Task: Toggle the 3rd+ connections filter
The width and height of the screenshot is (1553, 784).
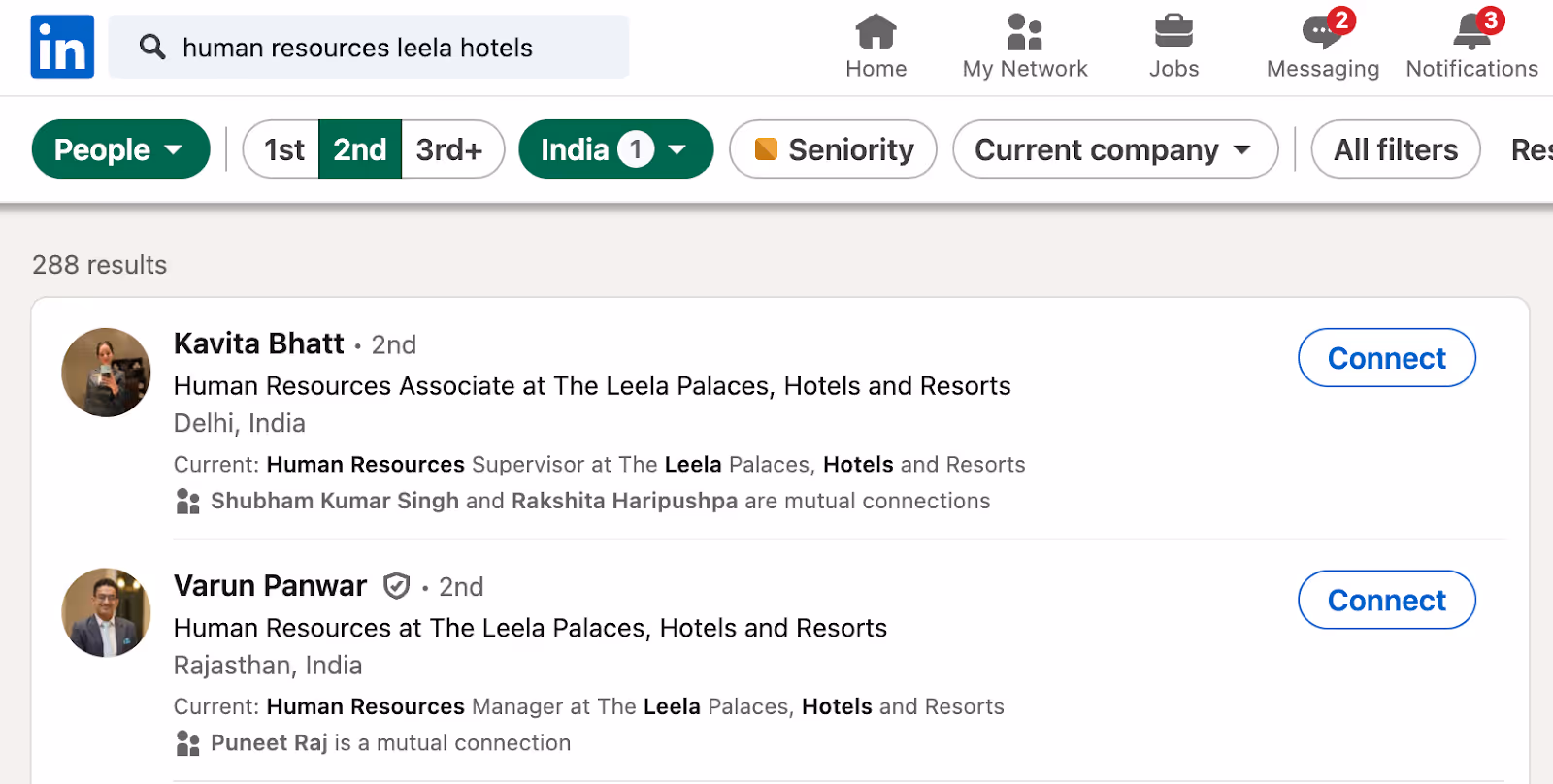Action: pyautogui.click(x=449, y=149)
